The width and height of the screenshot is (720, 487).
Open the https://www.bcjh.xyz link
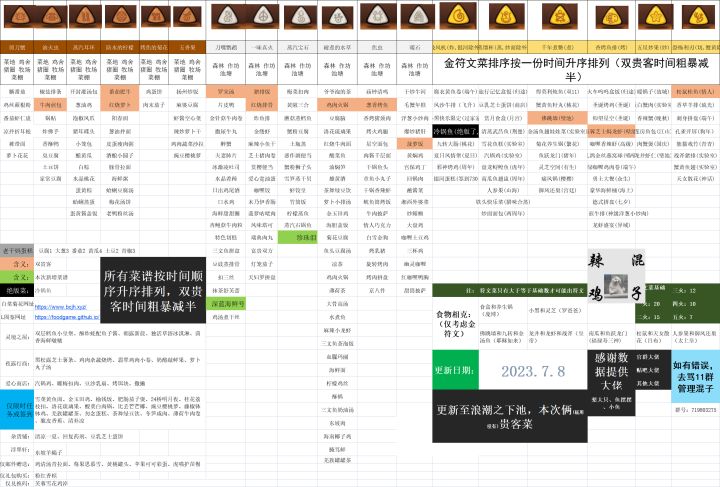click(x=61, y=307)
